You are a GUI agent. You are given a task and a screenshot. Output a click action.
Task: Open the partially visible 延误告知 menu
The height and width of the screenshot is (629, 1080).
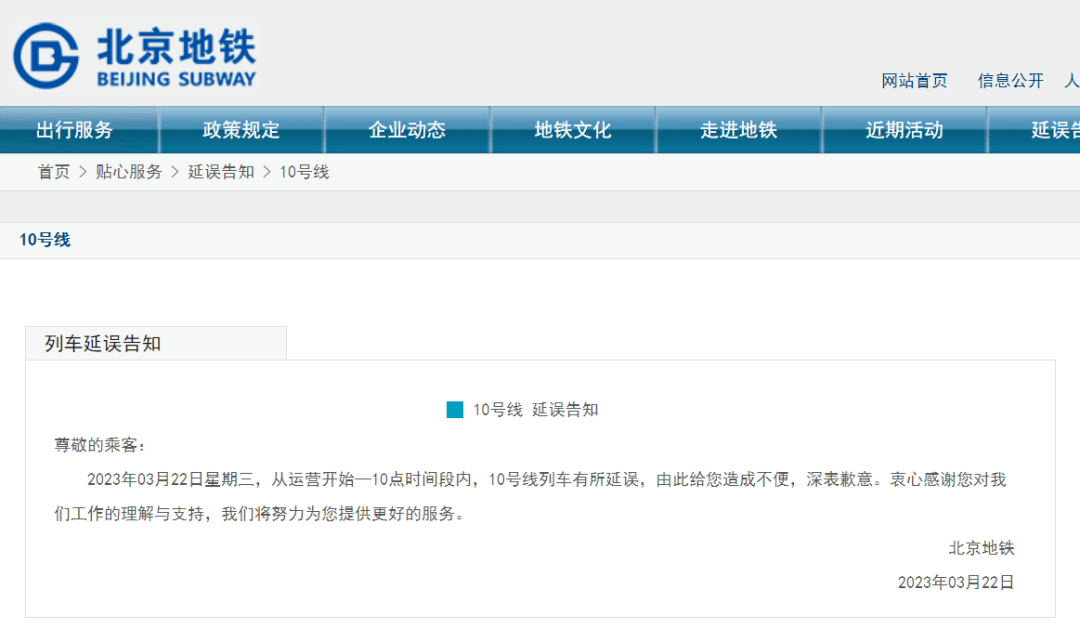(1035, 130)
